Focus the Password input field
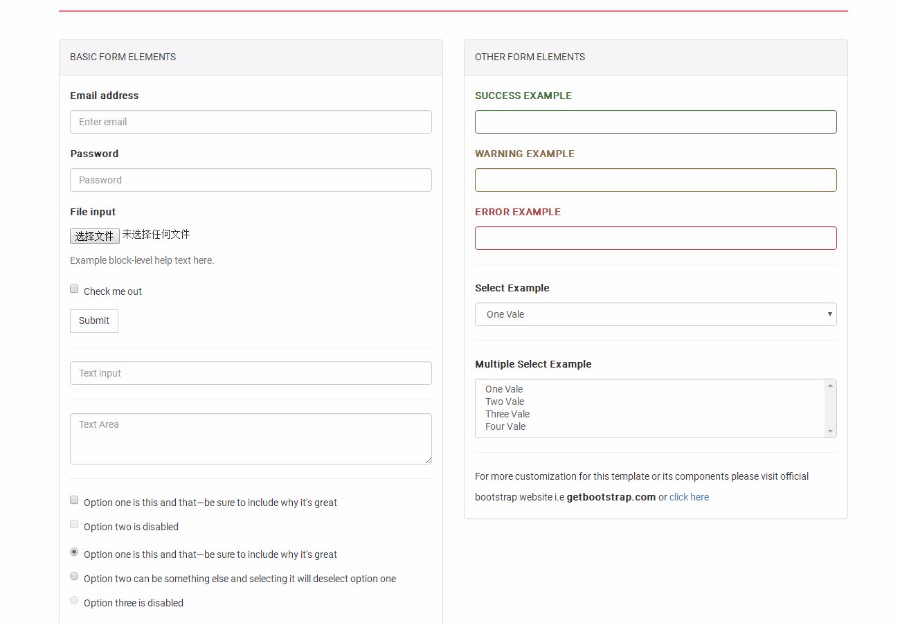 click(251, 180)
